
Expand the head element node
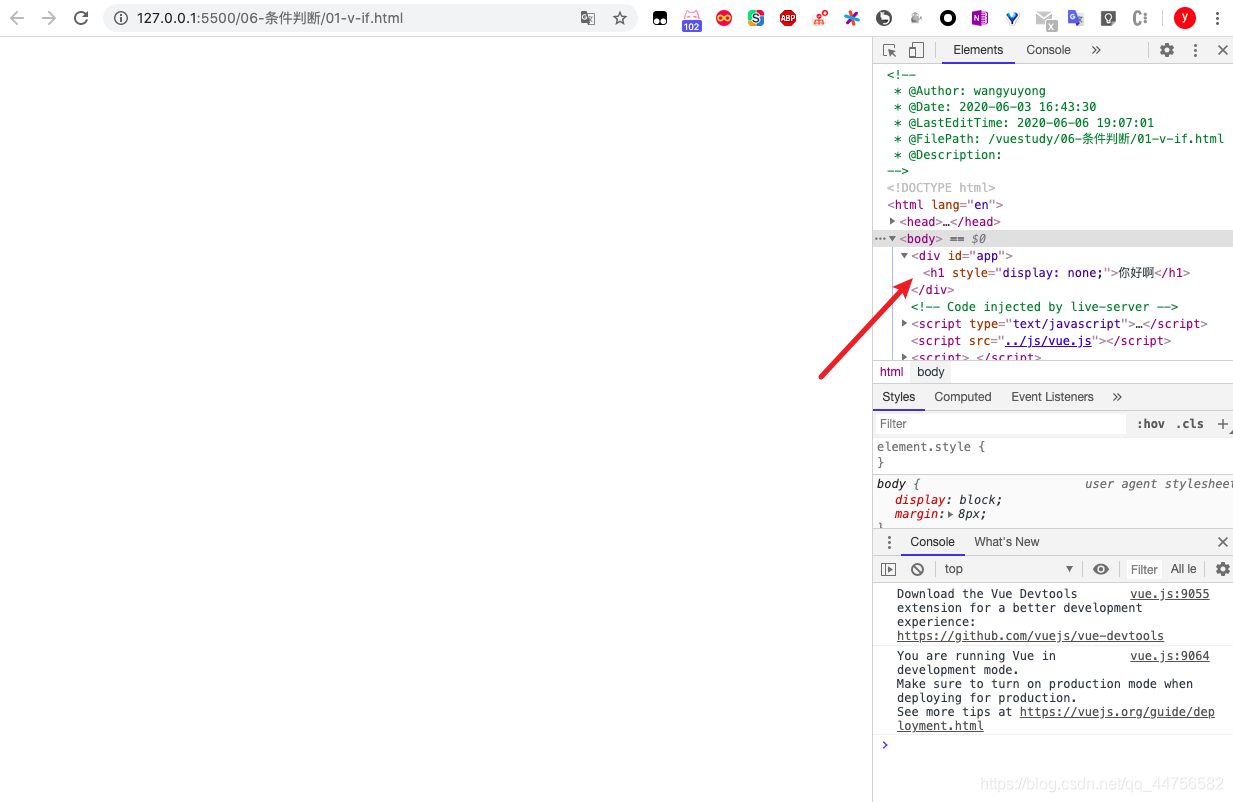click(x=892, y=222)
